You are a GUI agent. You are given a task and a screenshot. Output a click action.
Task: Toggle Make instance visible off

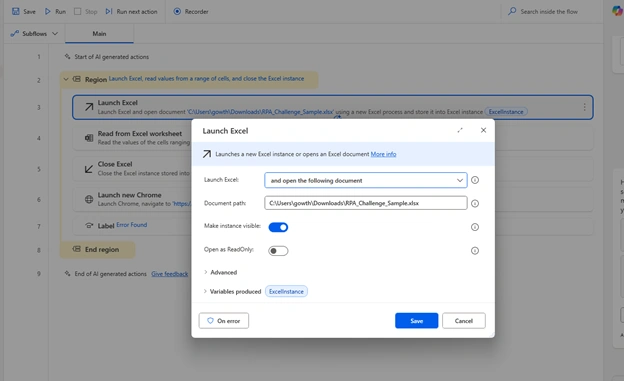[278, 227]
